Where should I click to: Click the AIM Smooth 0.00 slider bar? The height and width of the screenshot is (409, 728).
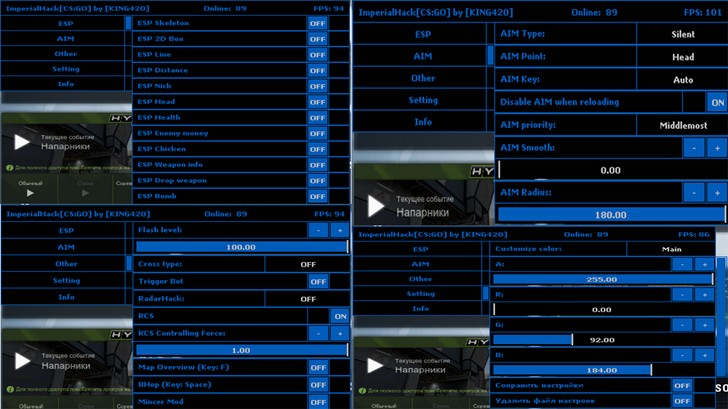pos(612,170)
